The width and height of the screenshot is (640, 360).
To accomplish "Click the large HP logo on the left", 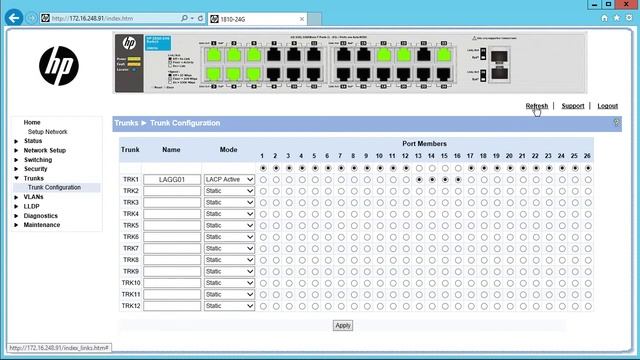I will click(x=59, y=66).
